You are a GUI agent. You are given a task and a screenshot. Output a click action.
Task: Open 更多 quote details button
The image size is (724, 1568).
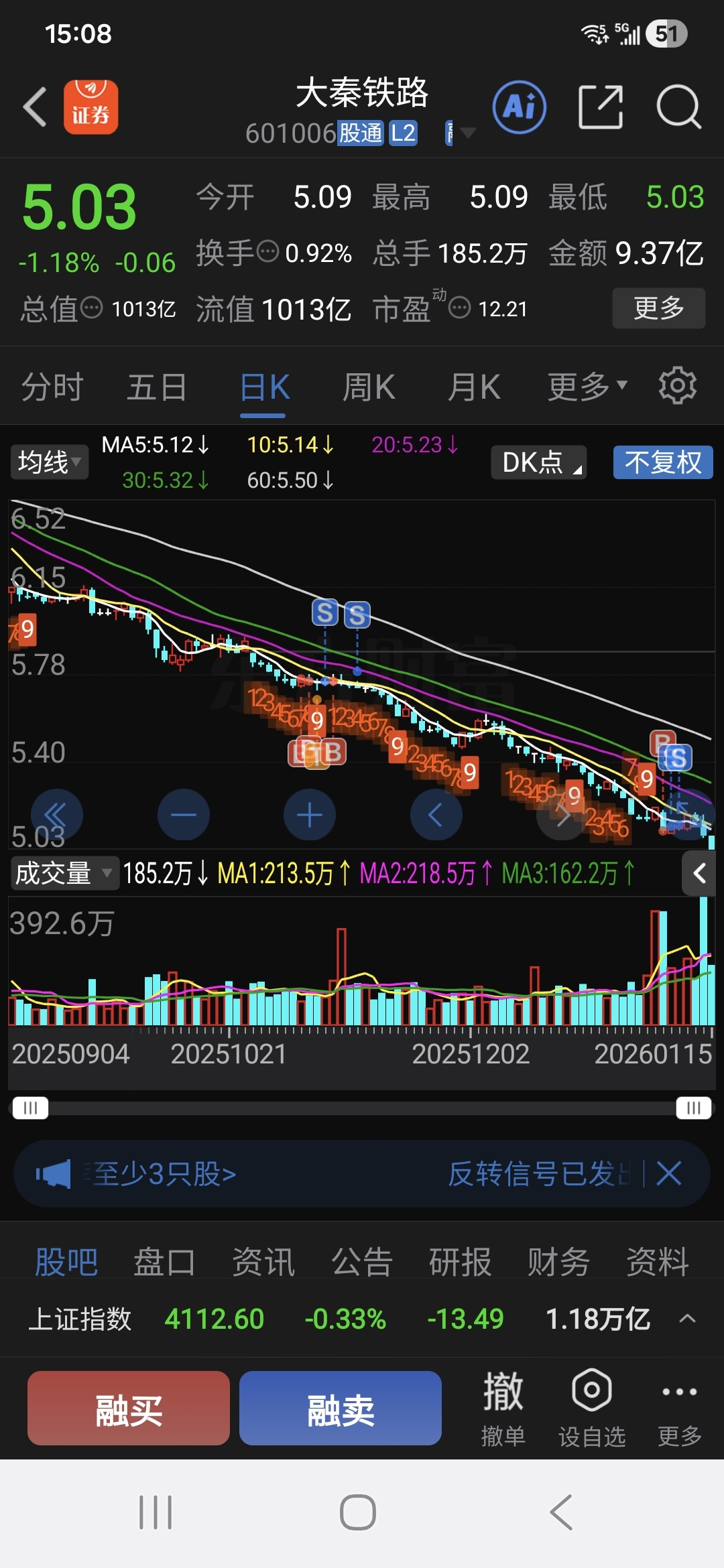click(659, 308)
